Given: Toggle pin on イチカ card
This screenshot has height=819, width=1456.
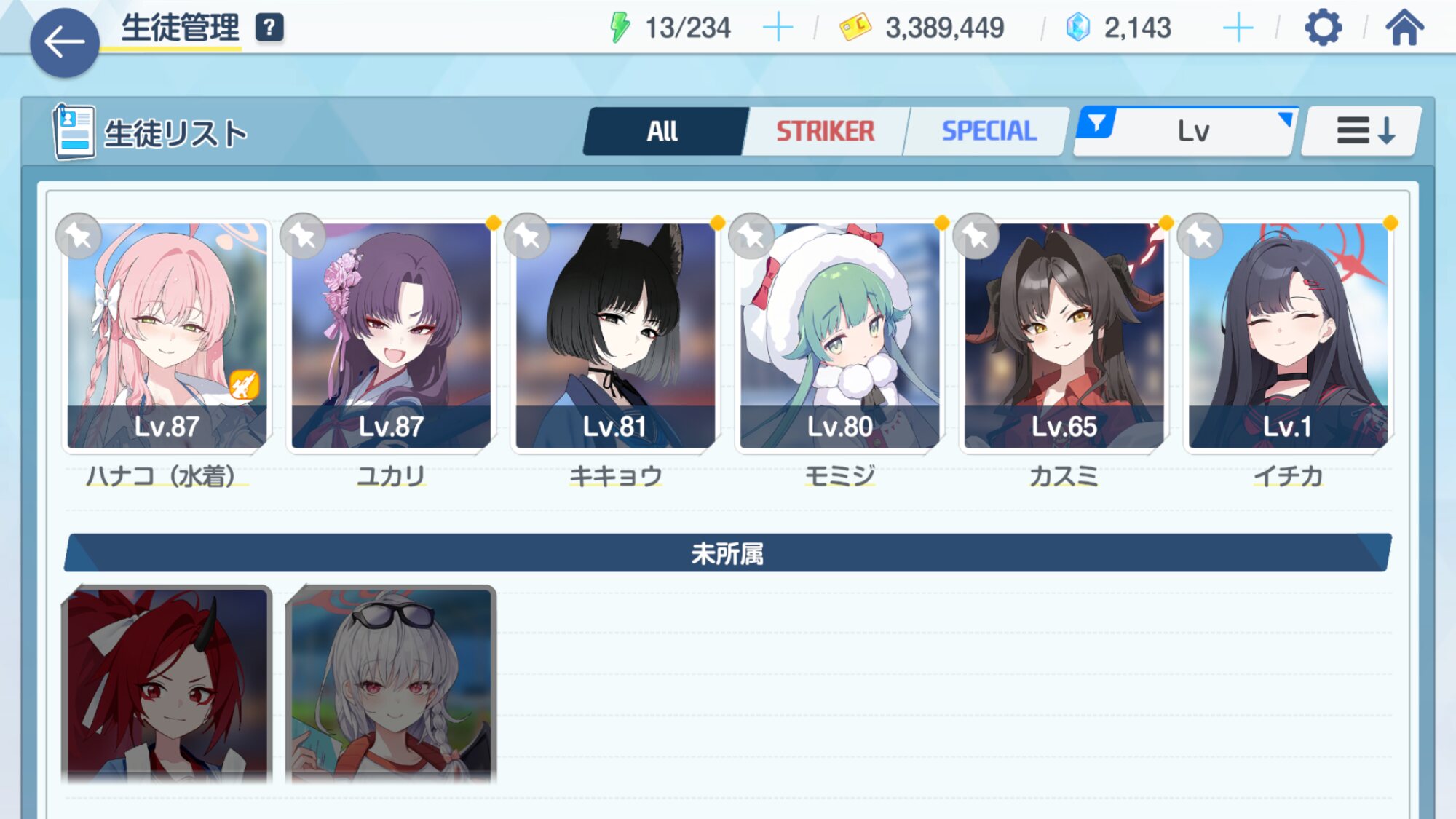Looking at the screenshot, I should pyautogui.click(x=1200, y=236).
